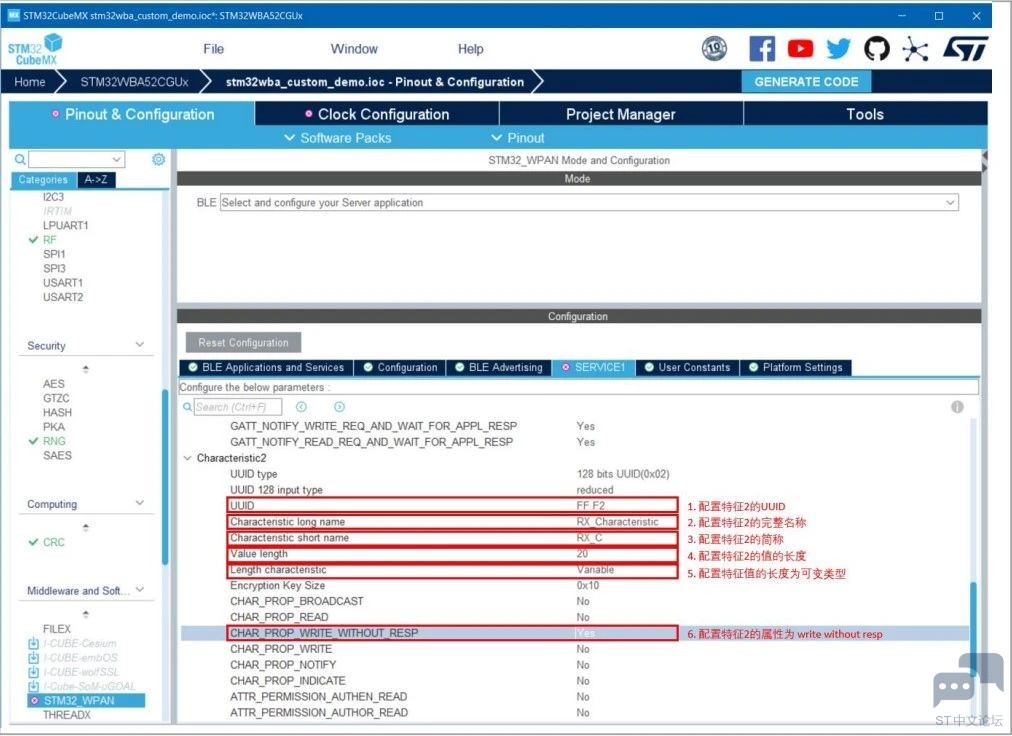Select the Categories list tab
Viewport: 1012px width, 736px height.
tap(43, 179)
